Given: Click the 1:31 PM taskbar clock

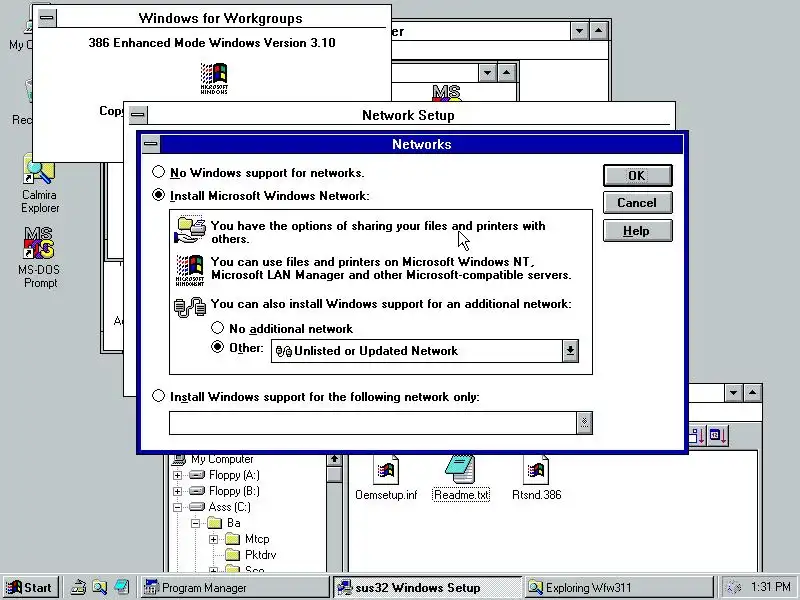Looking at the screenshot, I should click(770, 587).
